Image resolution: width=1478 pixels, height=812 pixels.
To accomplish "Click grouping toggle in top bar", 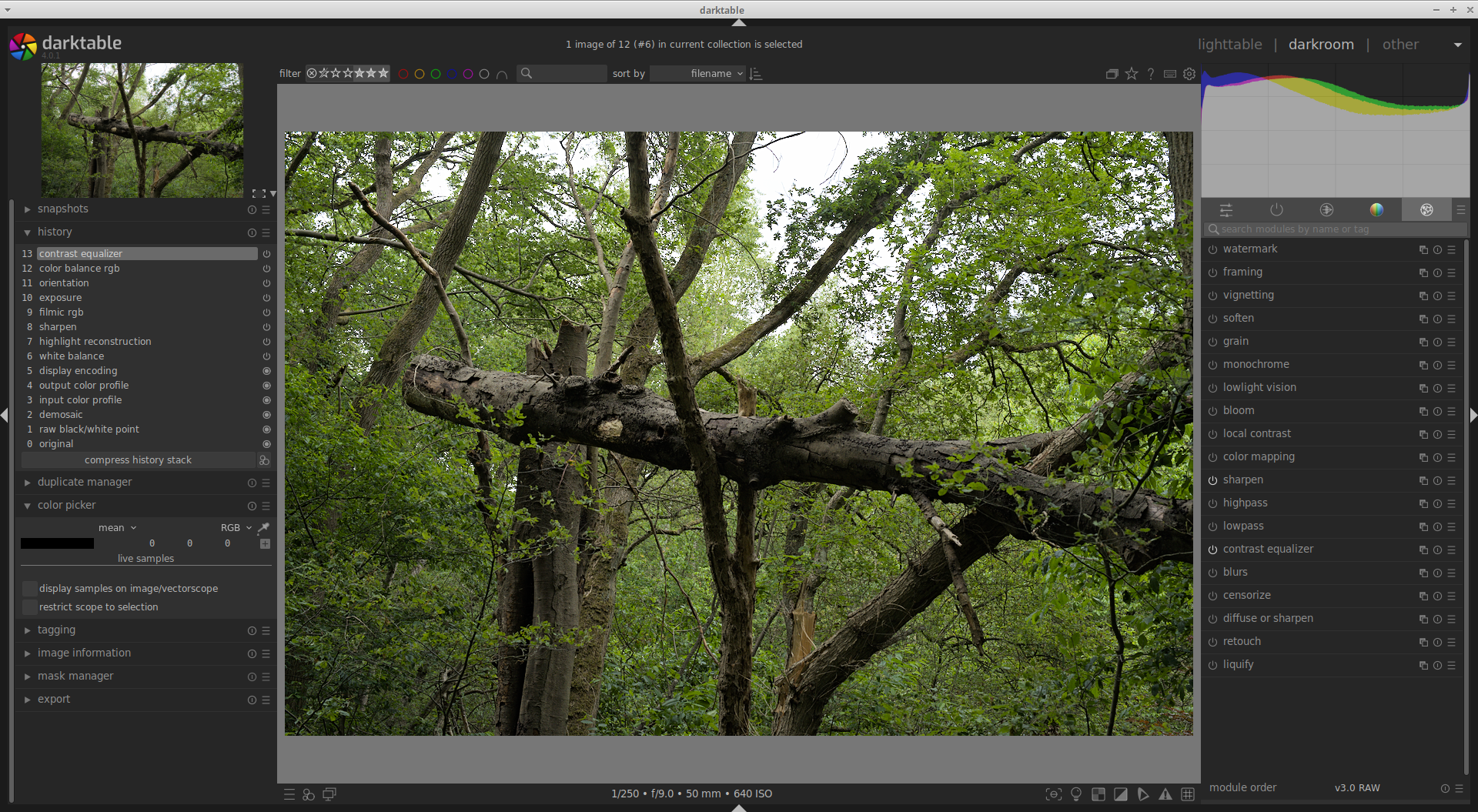I will 1112,74.
